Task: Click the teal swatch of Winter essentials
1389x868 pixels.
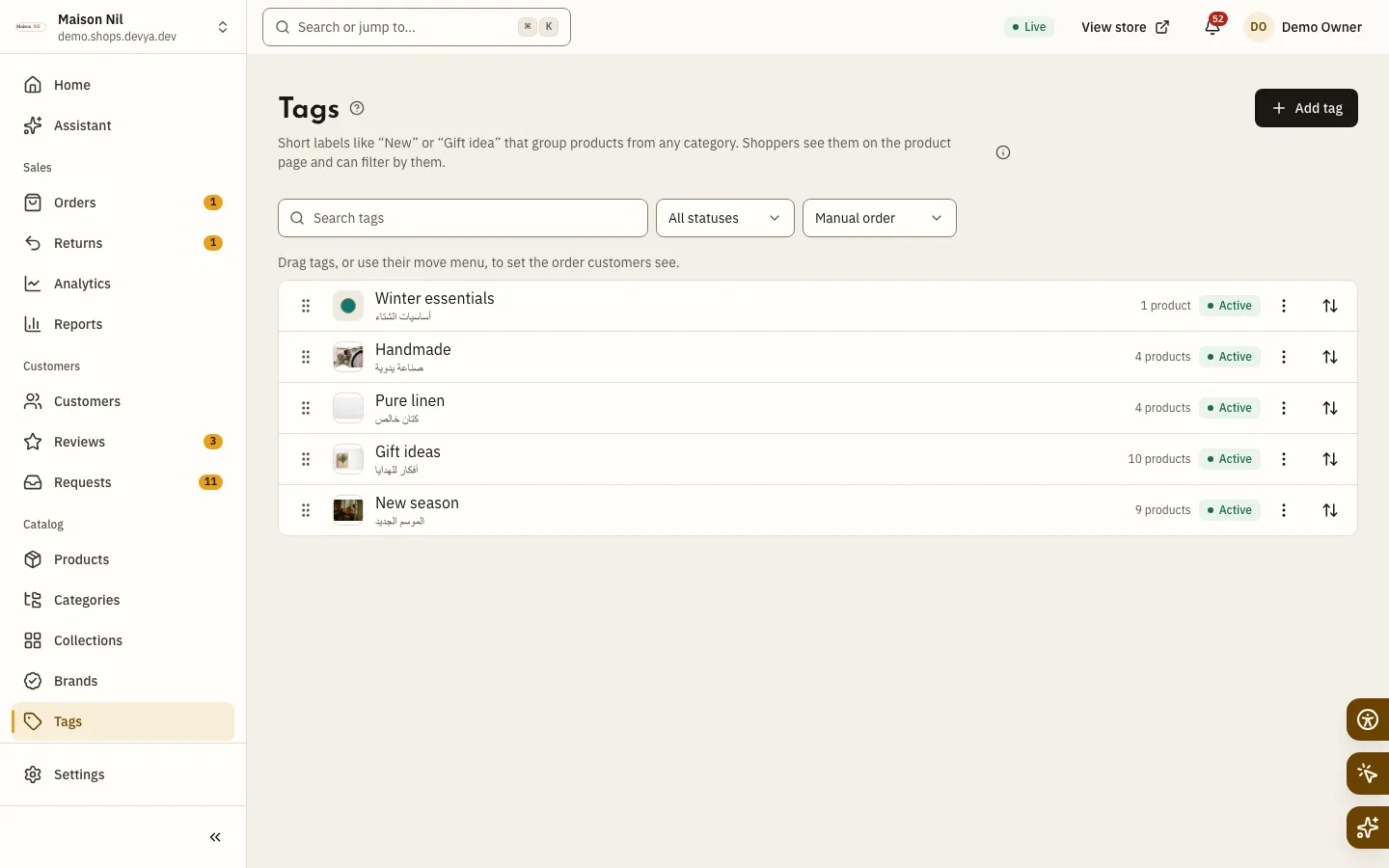Action: click(x=348, y=306)
